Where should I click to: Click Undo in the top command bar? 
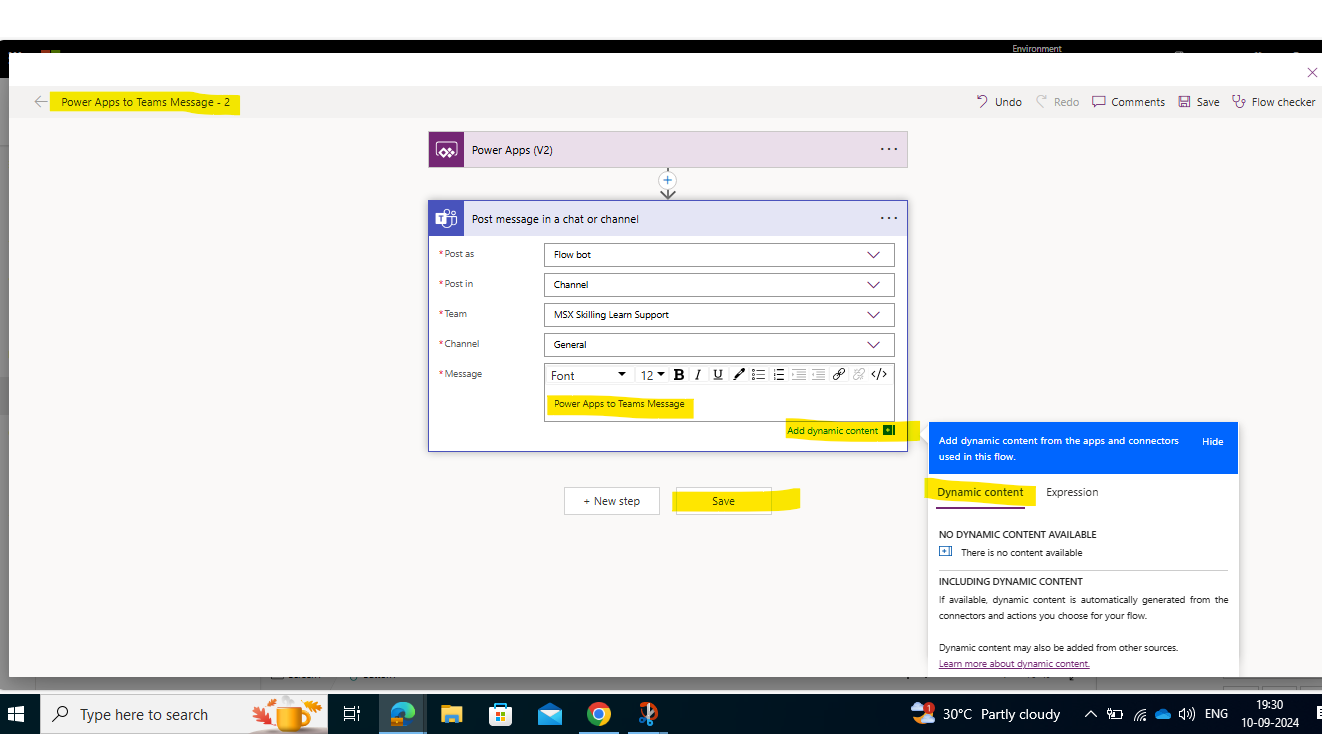pyautogui.click(x=999, y=102)
